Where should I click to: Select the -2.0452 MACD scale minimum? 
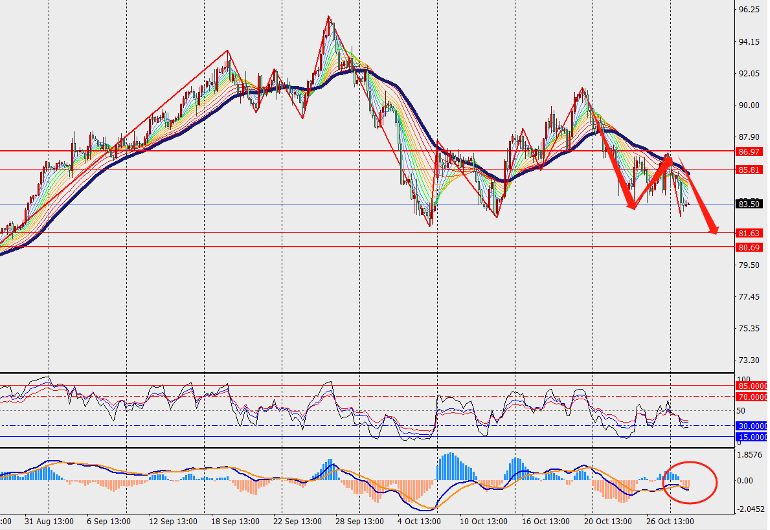pos(751,509)
